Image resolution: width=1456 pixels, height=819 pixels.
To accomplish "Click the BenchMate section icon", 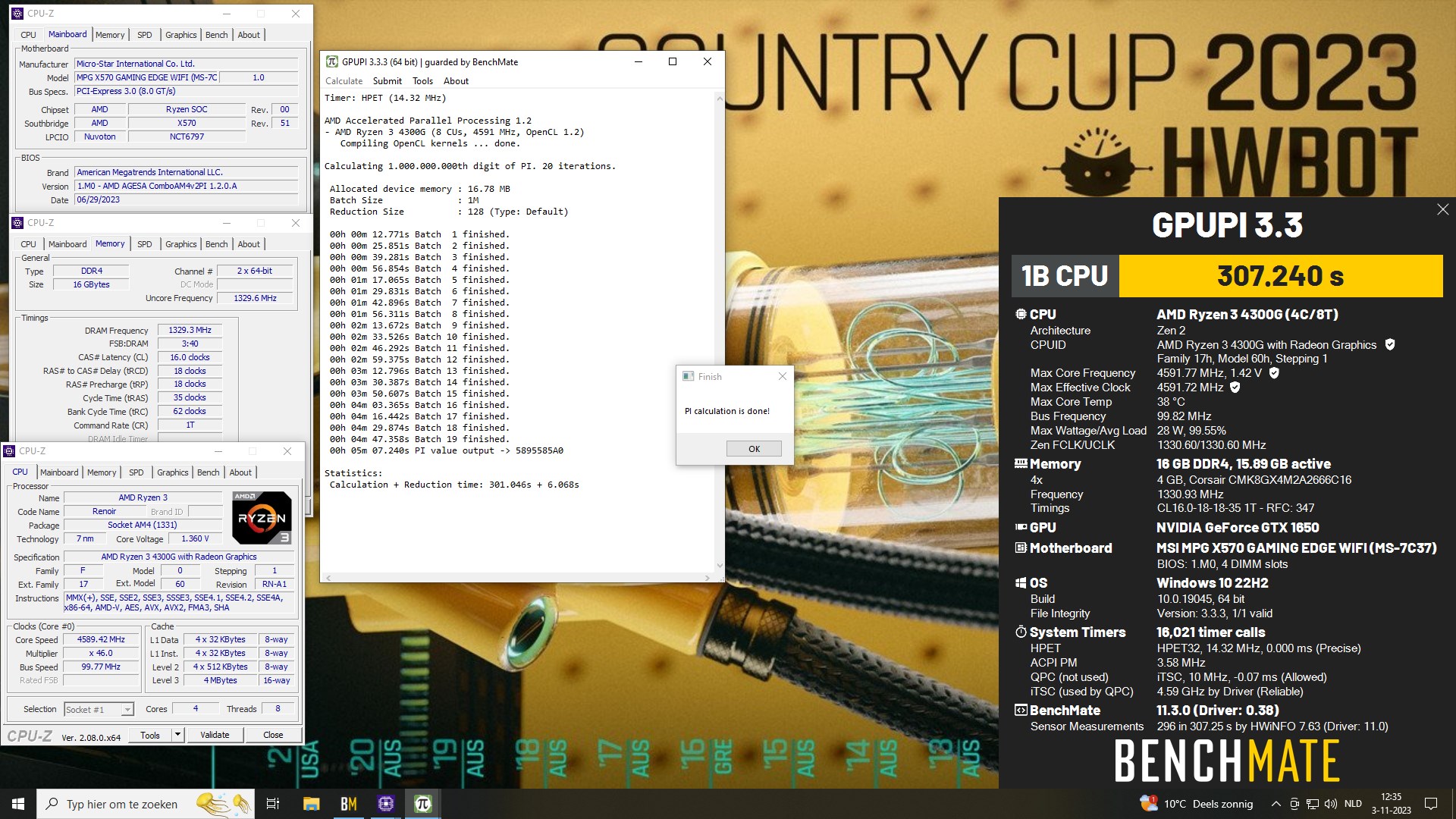I will (x=1021, y=711).
